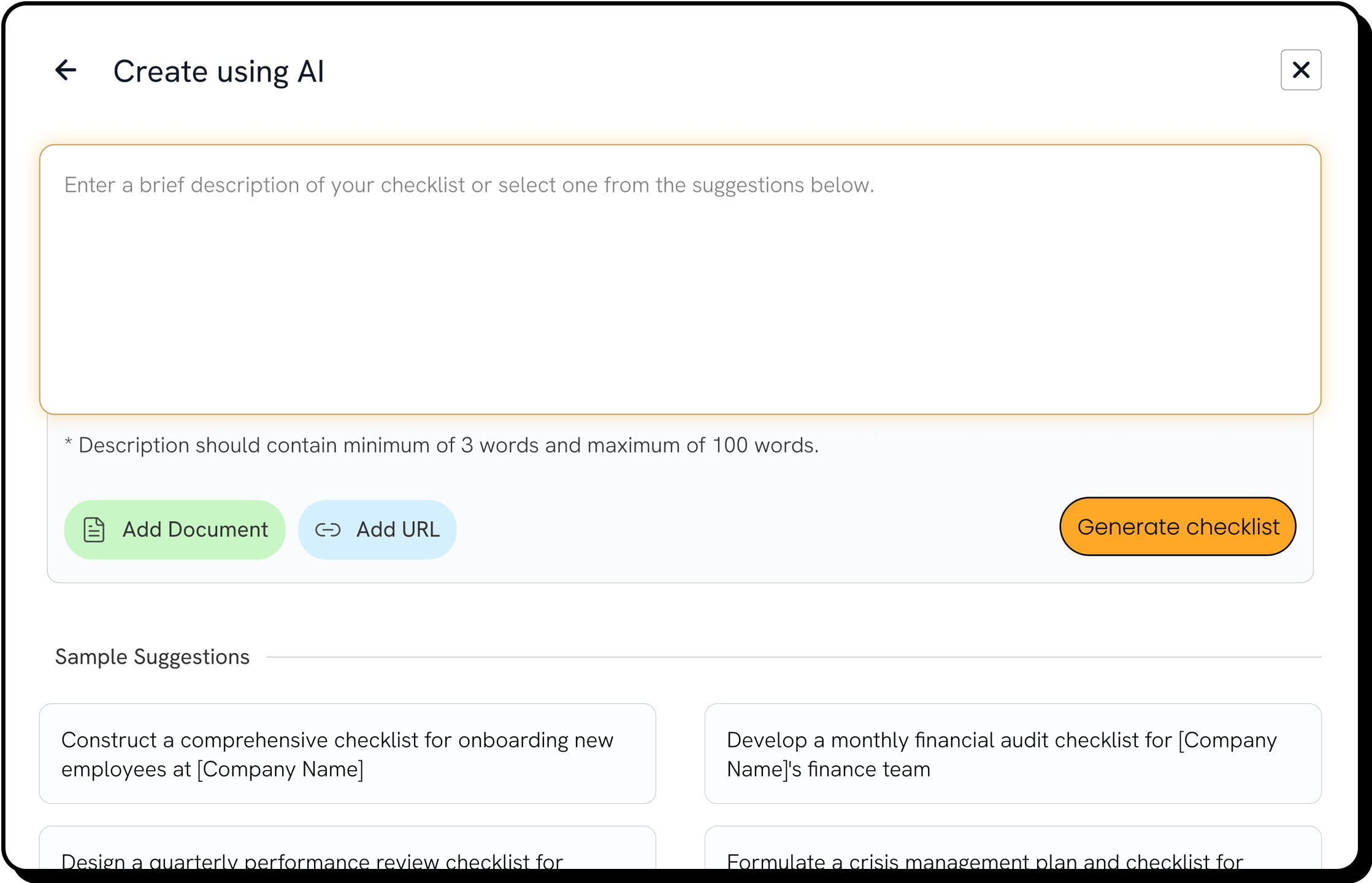Click '[Company Name]' in the onboarding suggestion
Image resolution: width=1372 pixels, height=883 pixels.
click(x=280, y=769)
